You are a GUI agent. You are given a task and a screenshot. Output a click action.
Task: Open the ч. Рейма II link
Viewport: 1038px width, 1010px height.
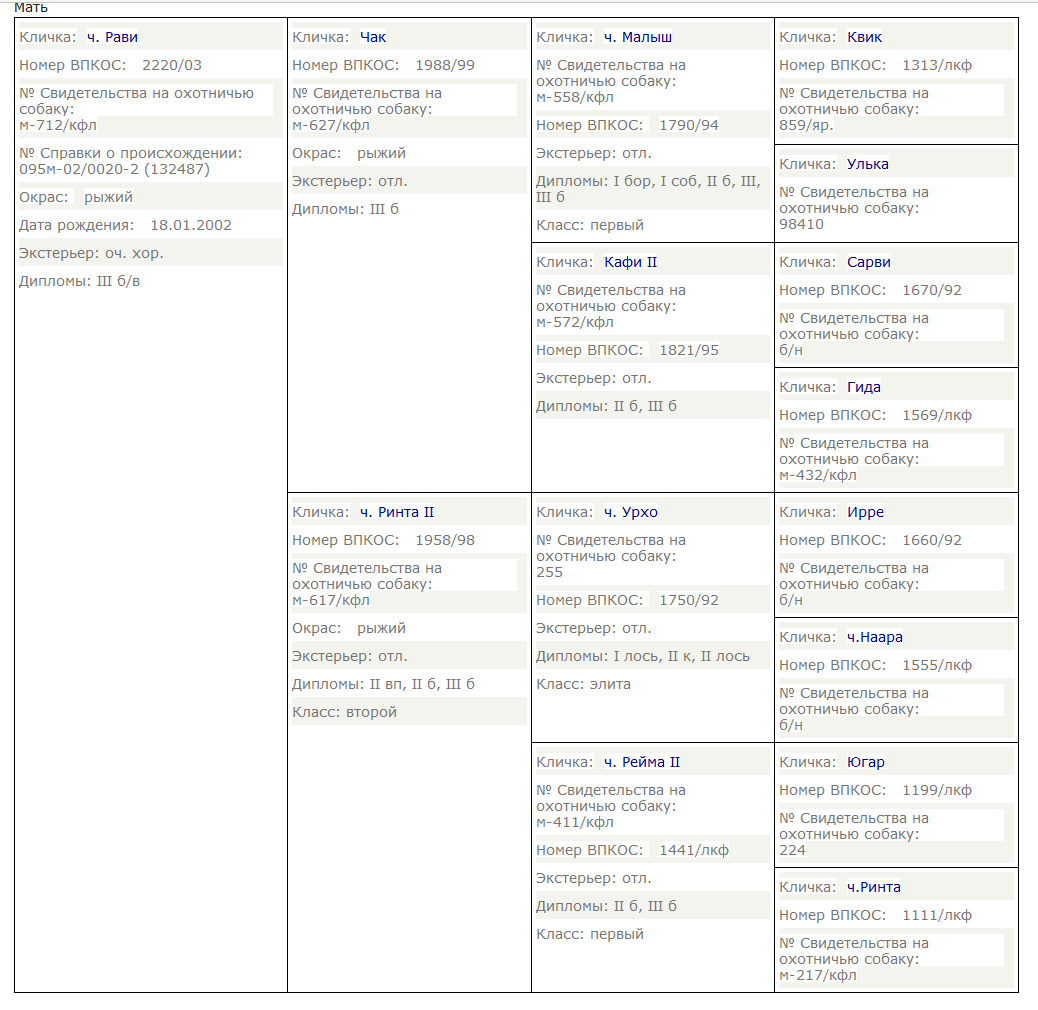tap(641, 762)
